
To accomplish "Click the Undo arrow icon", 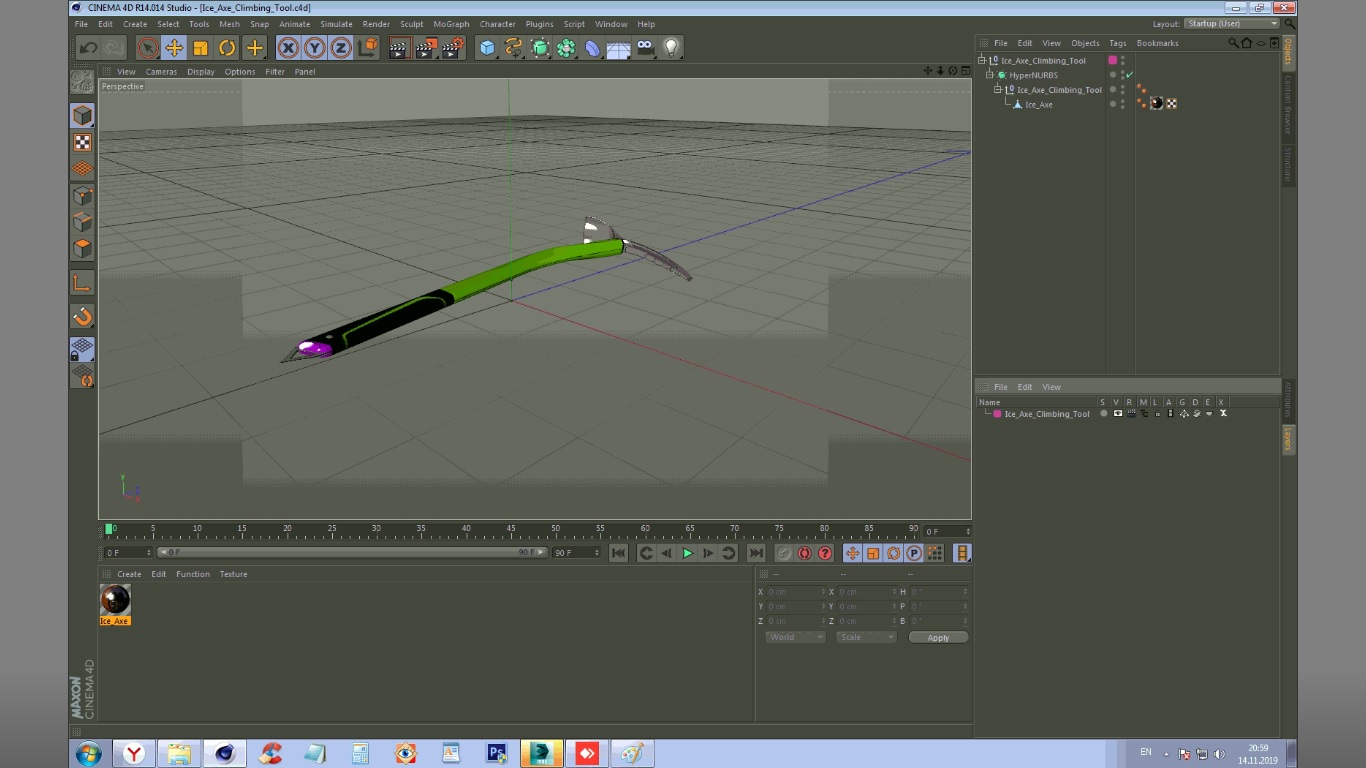I will click(x=89, y=47).
